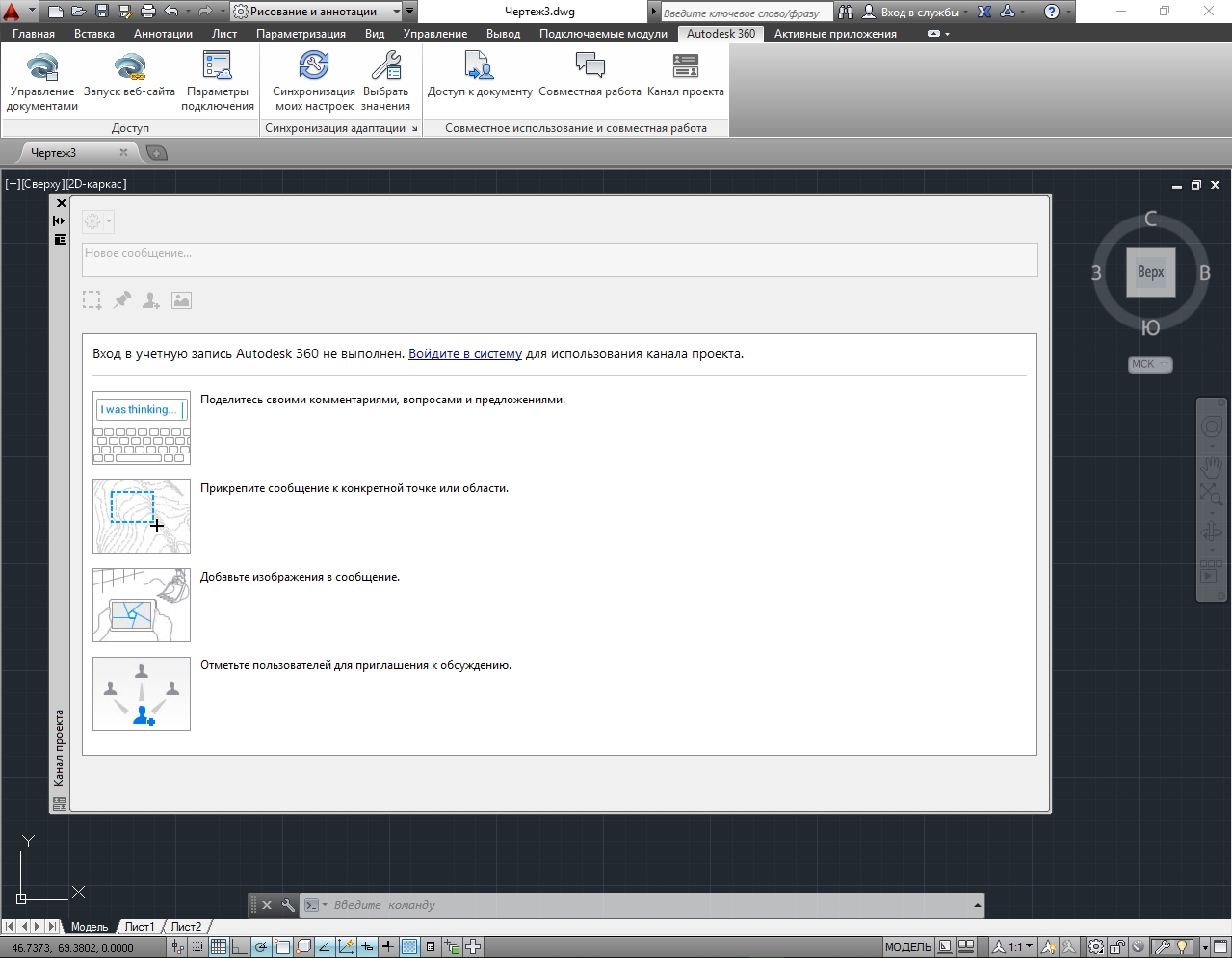Click Синхронизация моих настроек icon
The height and width of the screenshot is (958, 1232).
click(314, 81)
